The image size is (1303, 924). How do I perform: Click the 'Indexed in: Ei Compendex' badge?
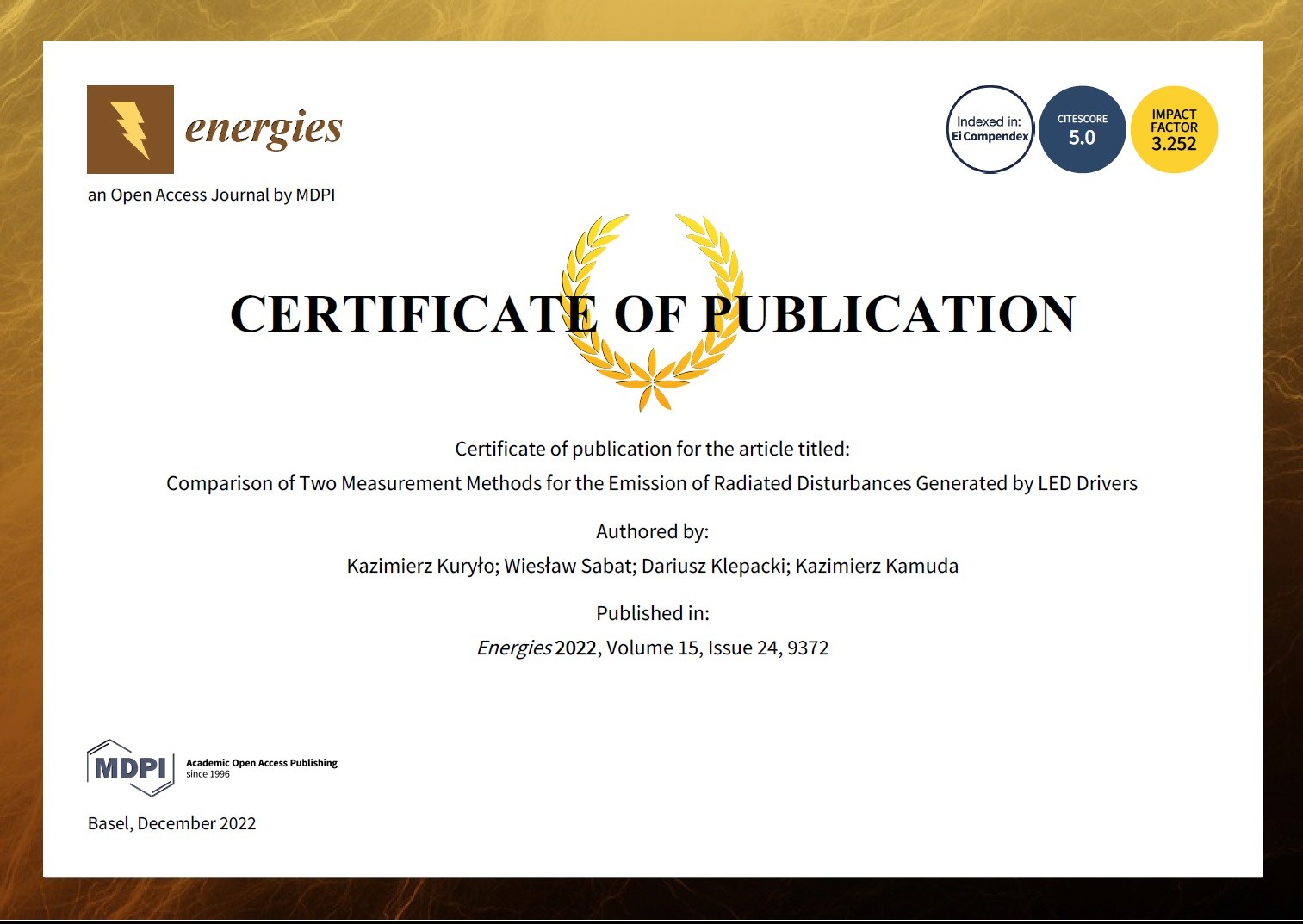coord(990,129)
